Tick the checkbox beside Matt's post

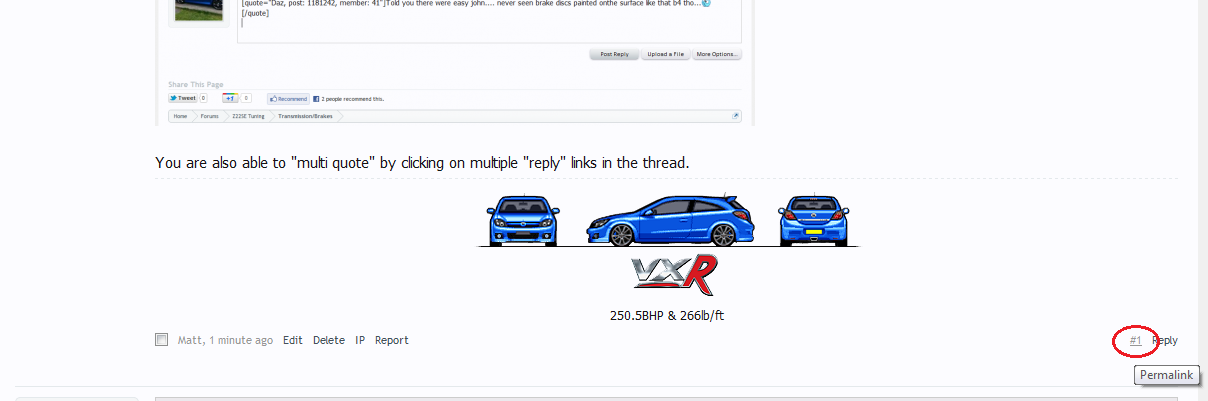(162, 340)
